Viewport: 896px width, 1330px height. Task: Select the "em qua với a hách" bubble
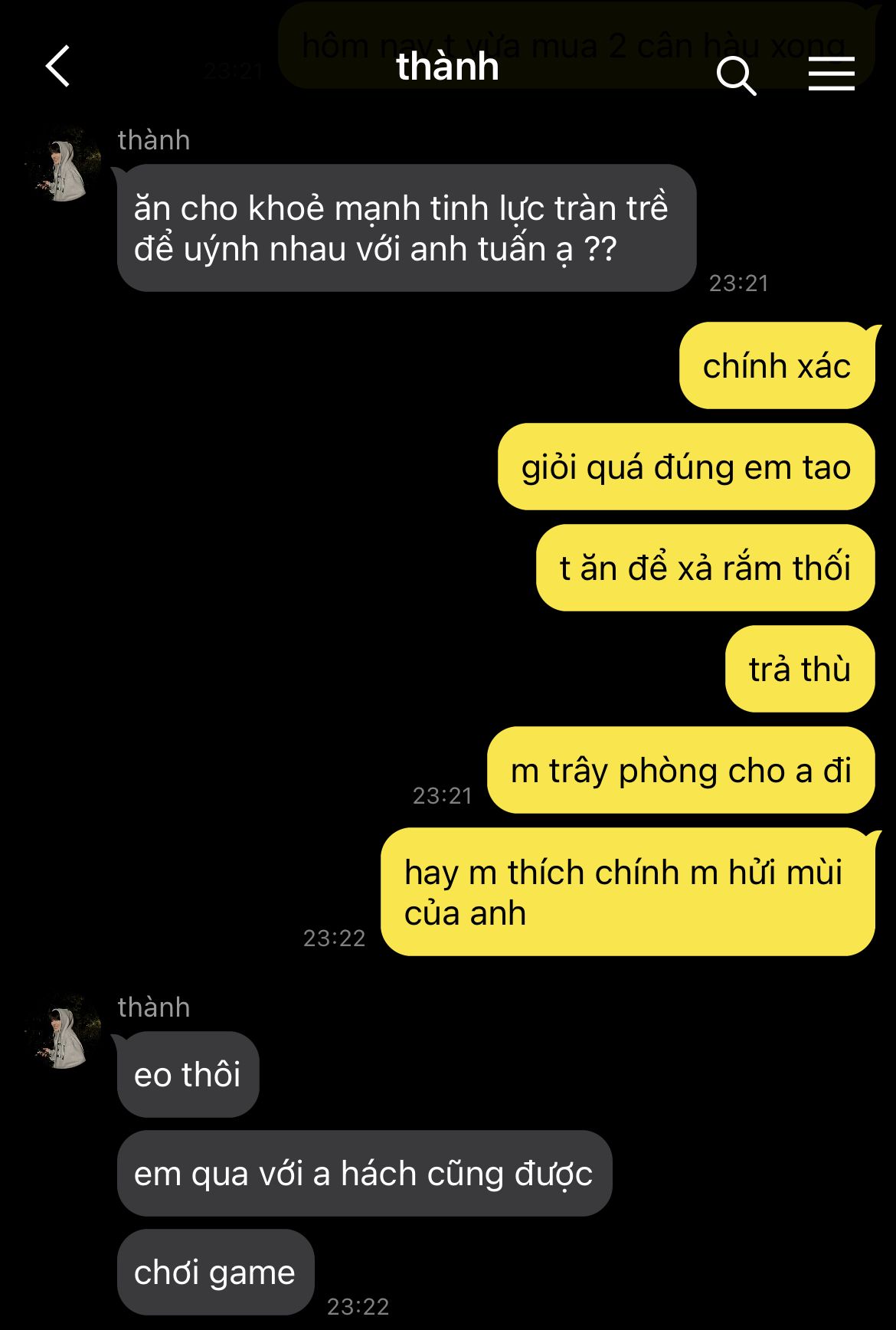click(365, 1173)
